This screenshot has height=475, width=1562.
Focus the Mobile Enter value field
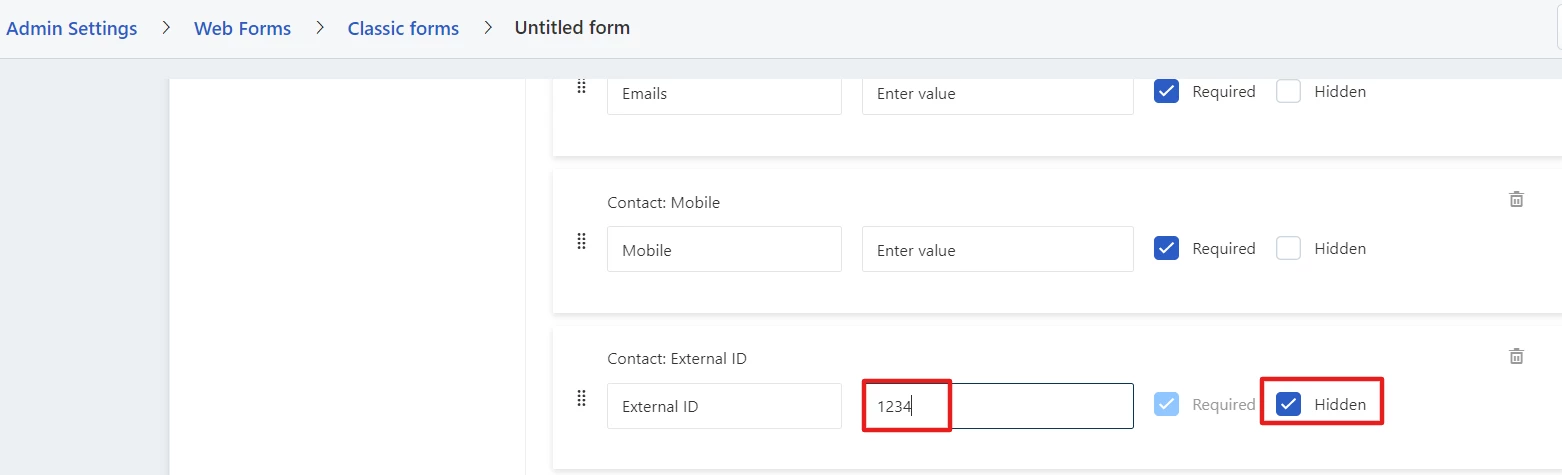coord(998,249)
